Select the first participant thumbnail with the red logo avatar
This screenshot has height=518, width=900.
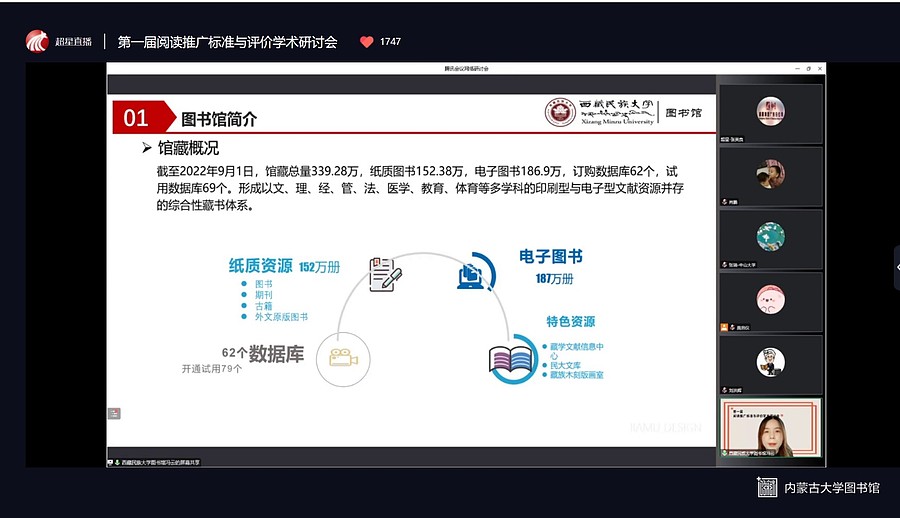coord(771,114)
